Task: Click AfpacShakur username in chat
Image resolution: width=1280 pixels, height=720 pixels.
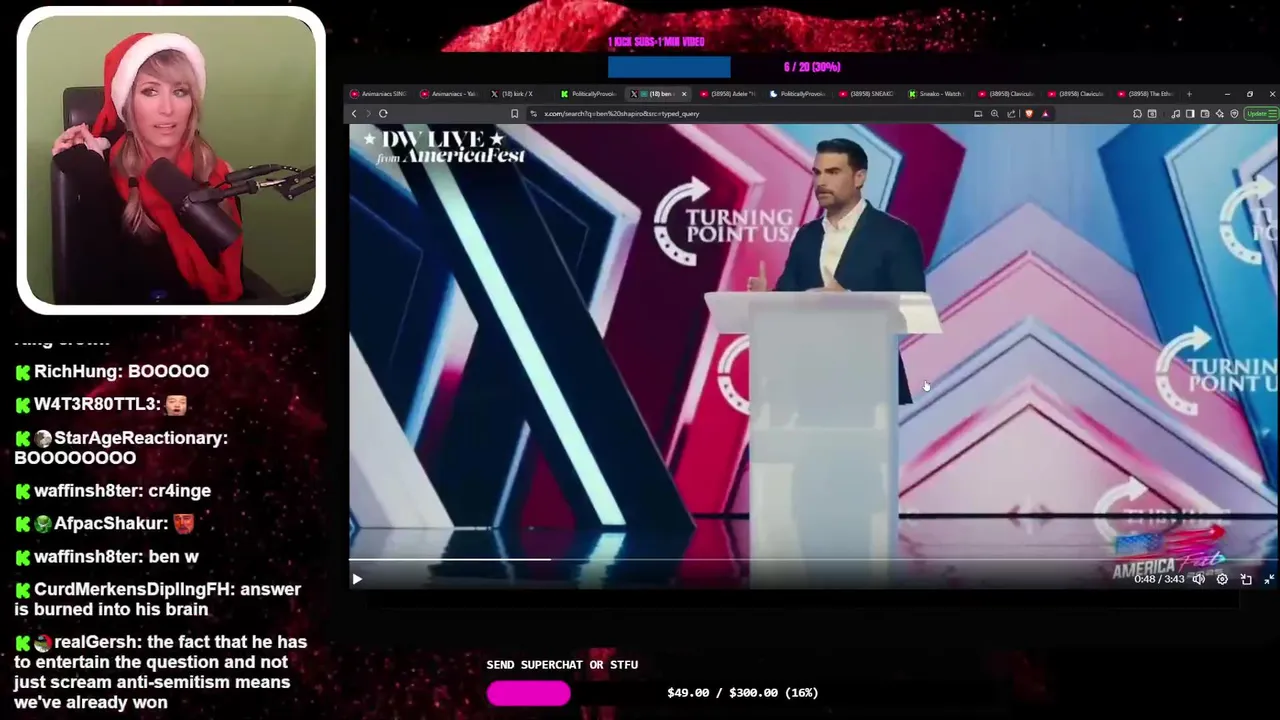Action: tap(108, 524)
